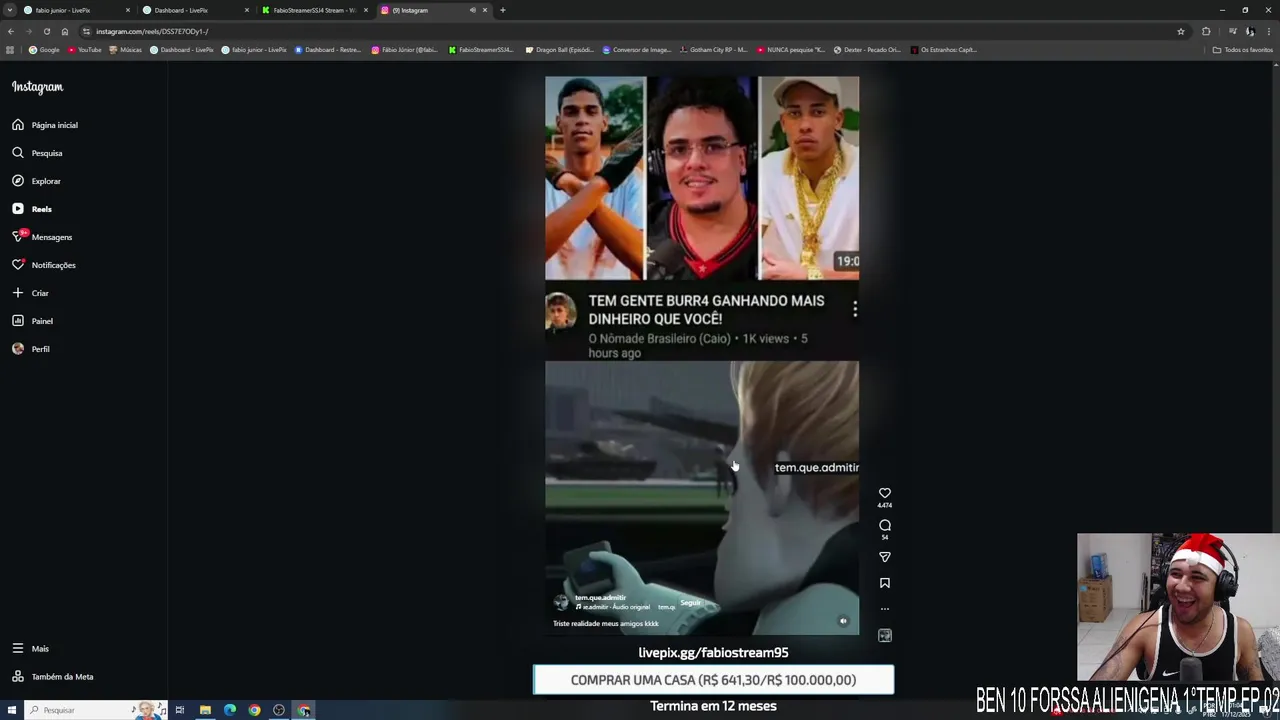
Task: Open YouTube bookmark
Action: [x=85, y=50]
